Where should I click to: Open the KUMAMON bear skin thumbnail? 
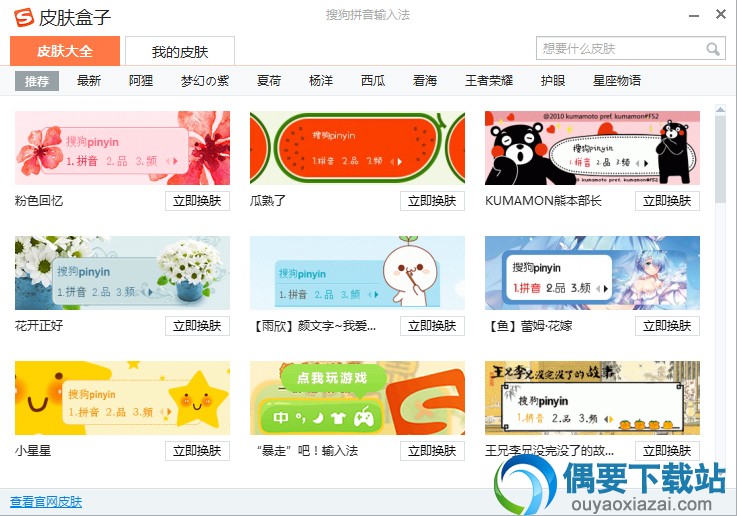[592, 148]
